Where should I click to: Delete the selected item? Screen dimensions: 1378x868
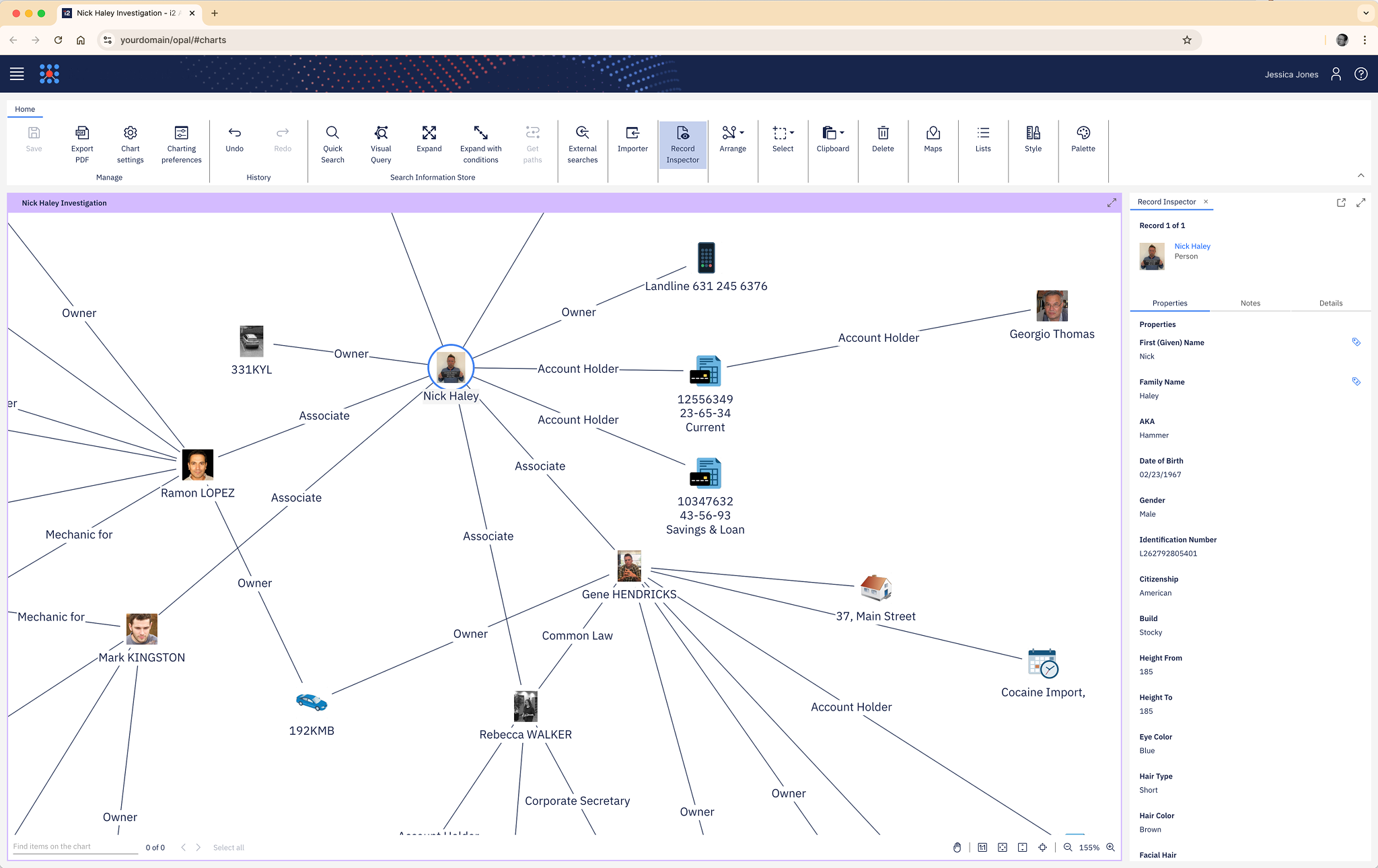[883, 139]
